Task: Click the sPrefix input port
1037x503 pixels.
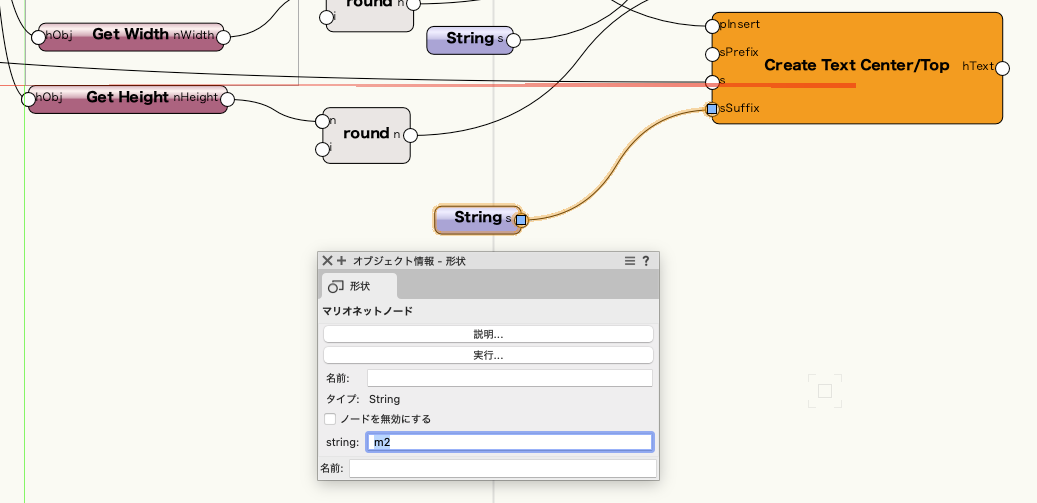Action: [x=712, y=53]
